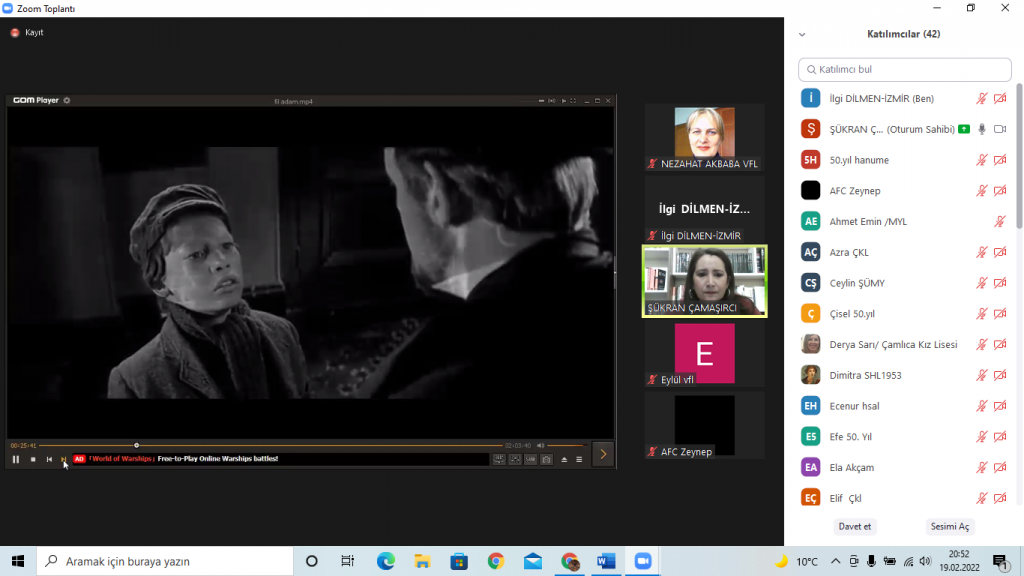Open GOM Player playlist with the orange arrow
The width and height of the screenshot is (1024, 576).
pos(602,453)
